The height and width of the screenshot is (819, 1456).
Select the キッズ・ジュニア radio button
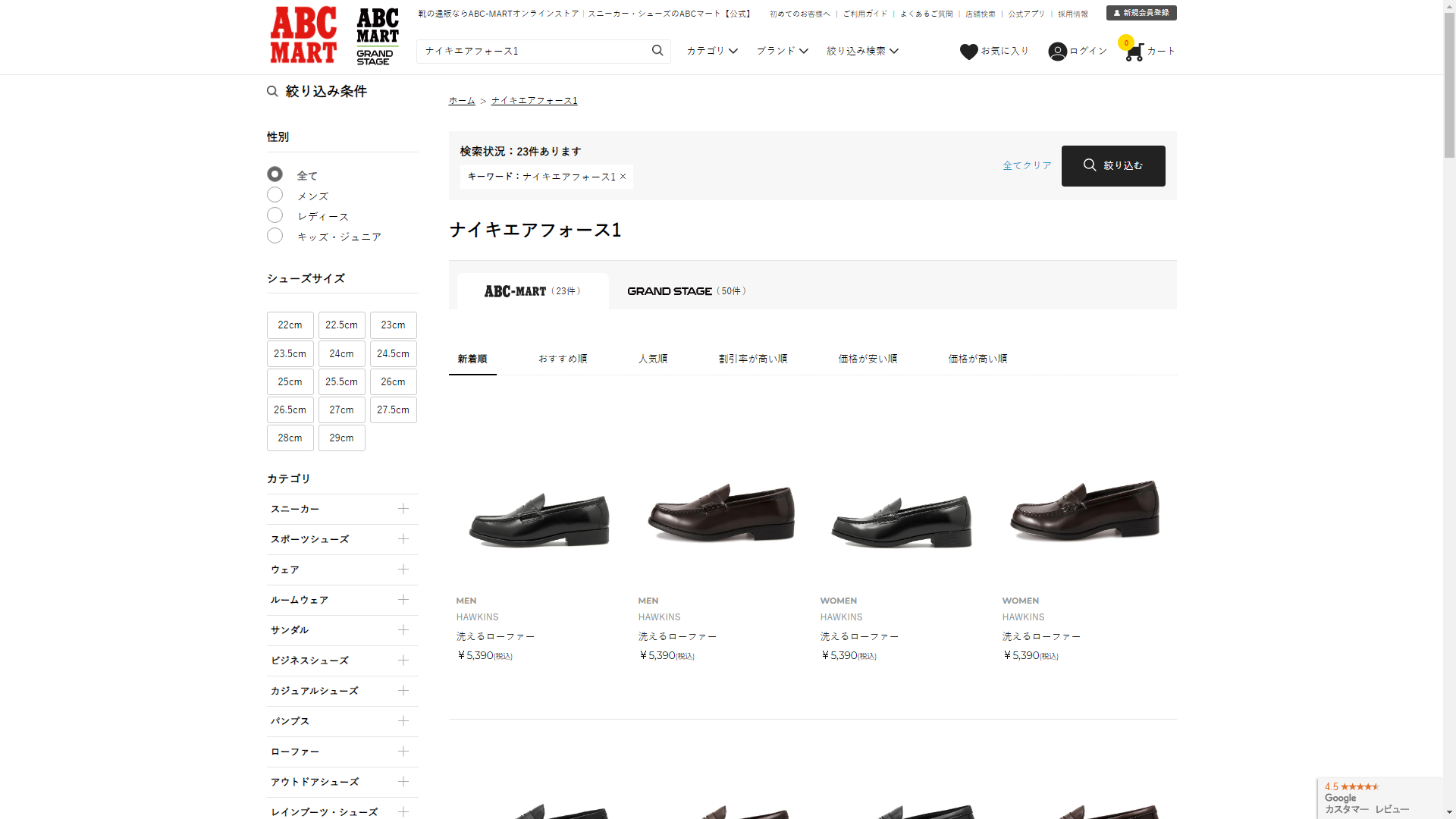(275, 236)
